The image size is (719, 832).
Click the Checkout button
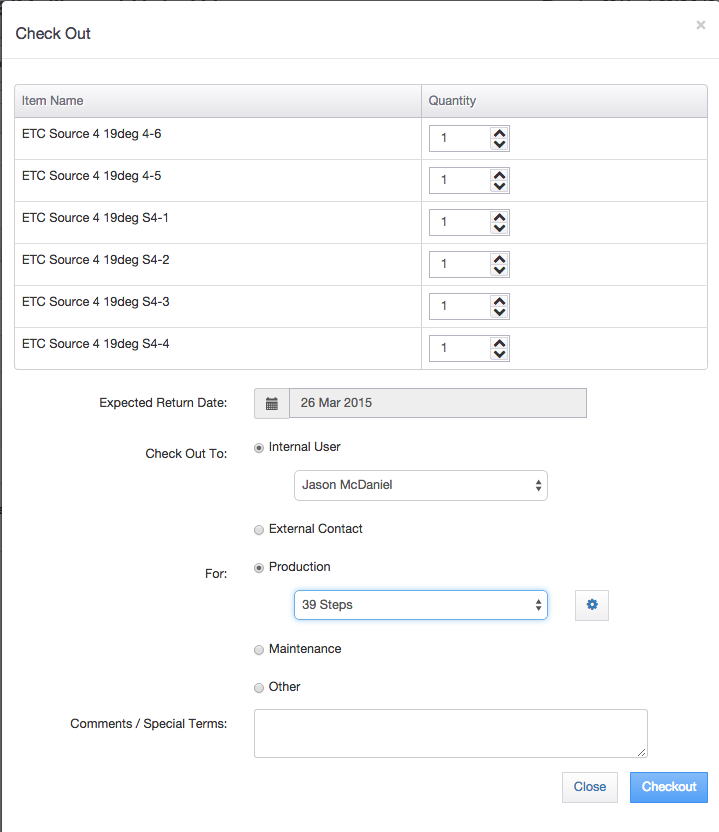669,787
